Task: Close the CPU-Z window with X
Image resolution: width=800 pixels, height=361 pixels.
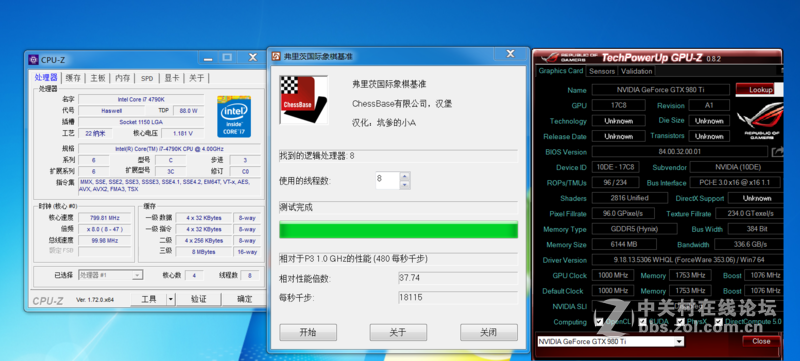Action: 253,58
